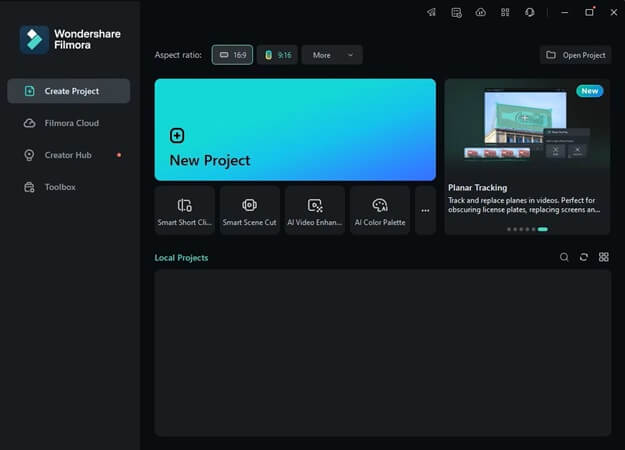
Task: Close the Filmora window
Action: click(x=614, y=12)
